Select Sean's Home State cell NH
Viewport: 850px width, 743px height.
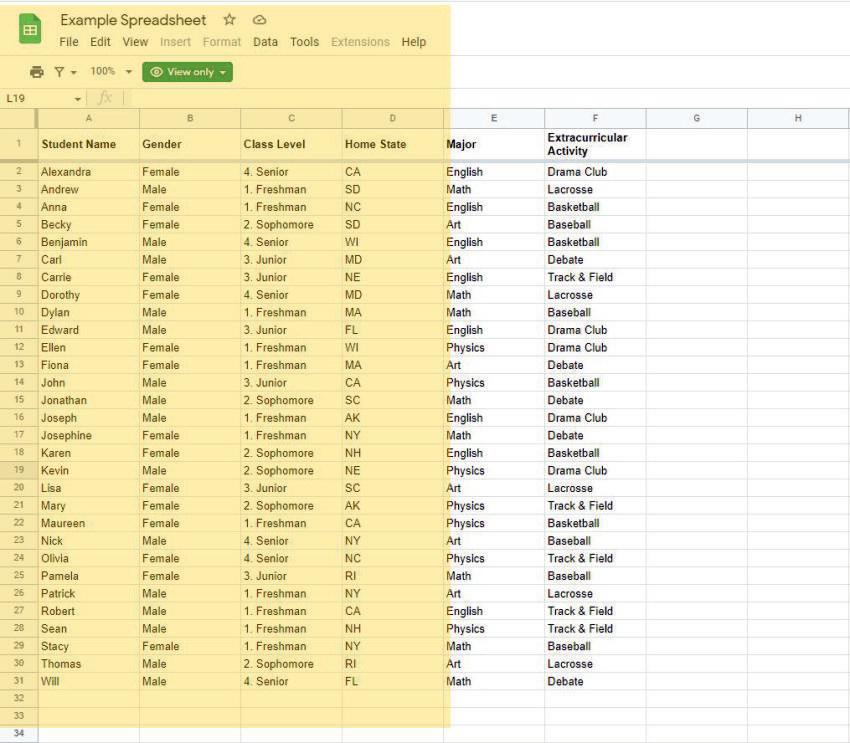(x=392, y=629)
